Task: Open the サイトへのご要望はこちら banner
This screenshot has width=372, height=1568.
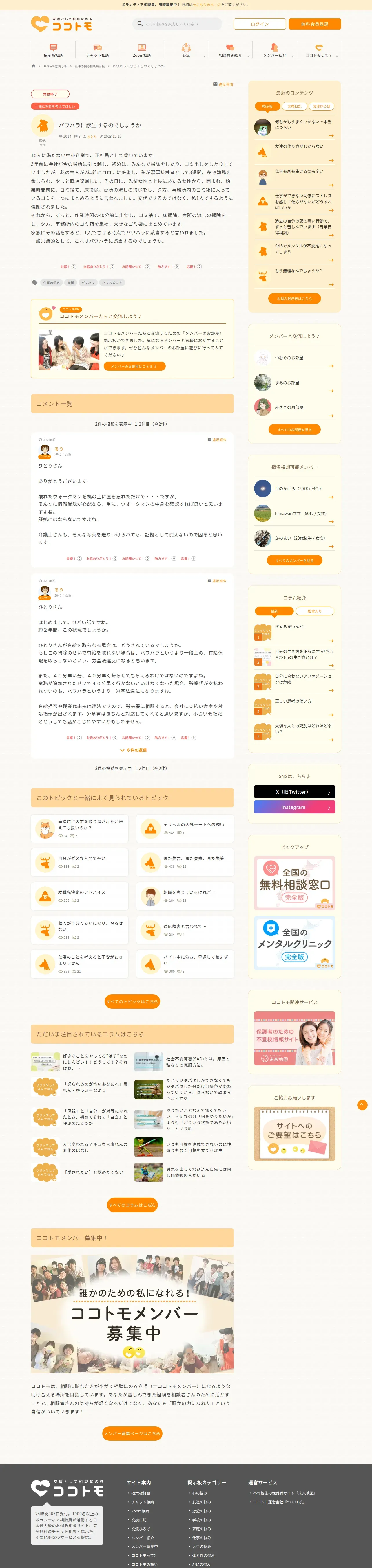Action: (x=295, y=1133)
